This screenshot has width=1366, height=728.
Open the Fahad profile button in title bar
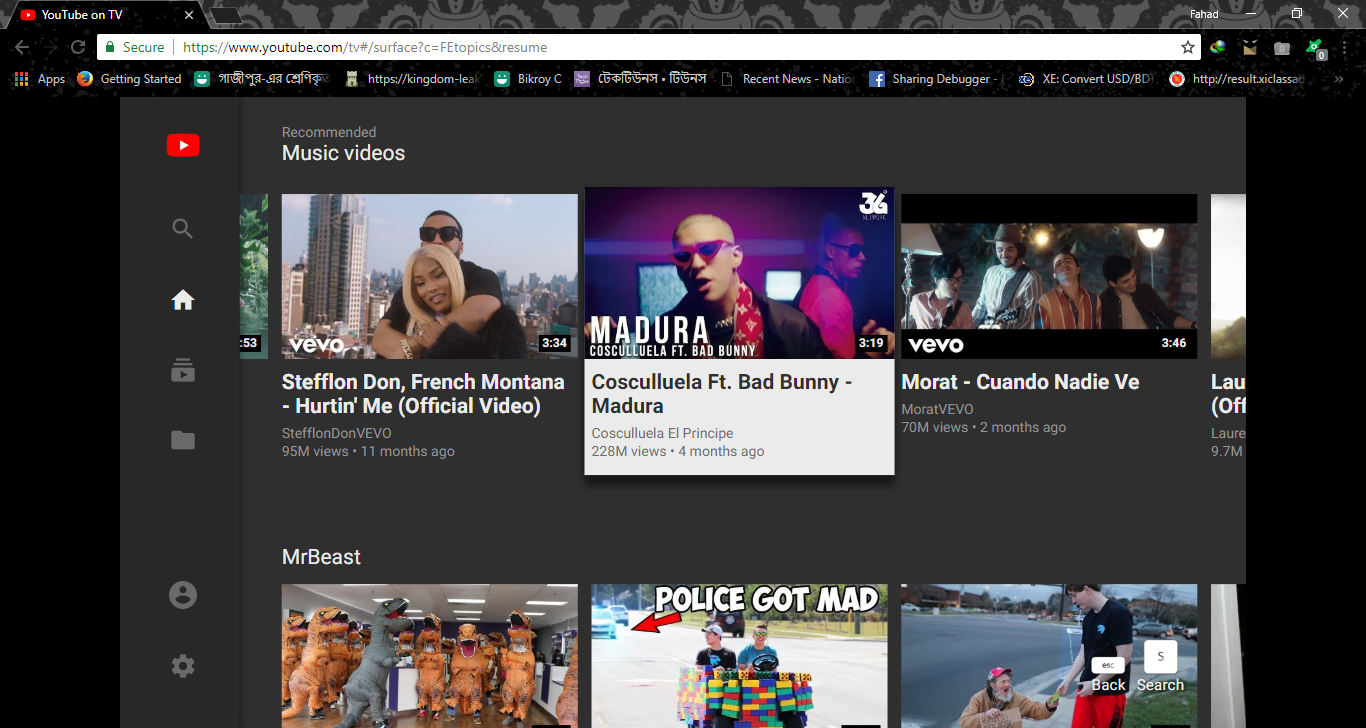[1204, 14]
